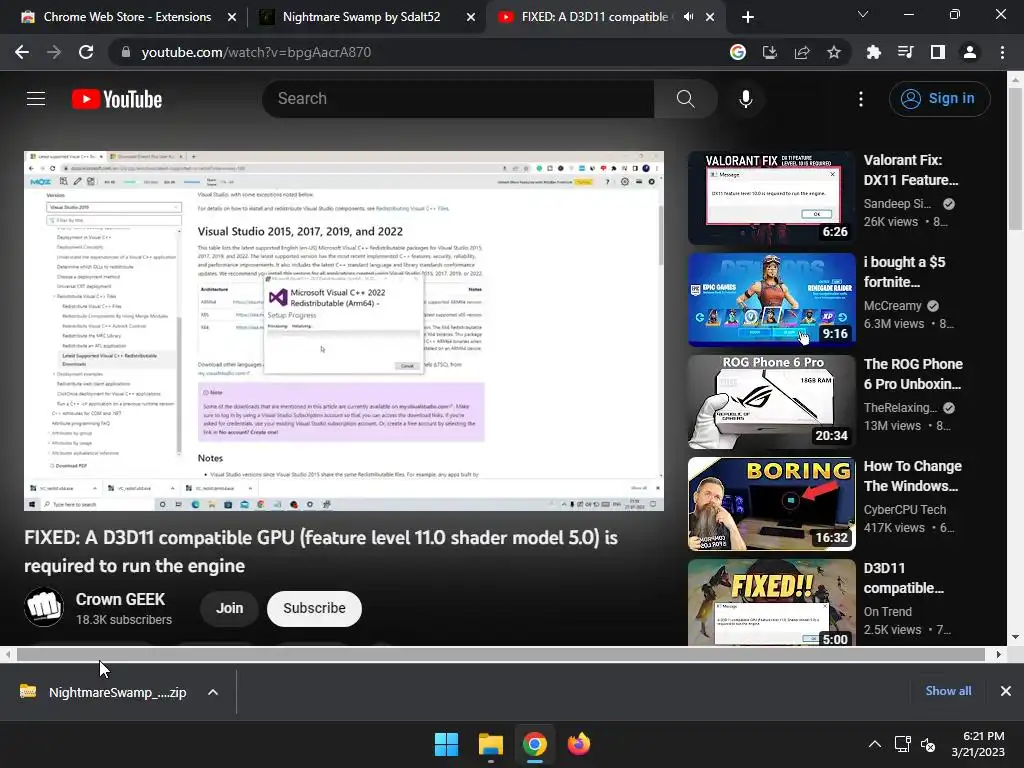Click the Sign in button

tap(939, 99)
